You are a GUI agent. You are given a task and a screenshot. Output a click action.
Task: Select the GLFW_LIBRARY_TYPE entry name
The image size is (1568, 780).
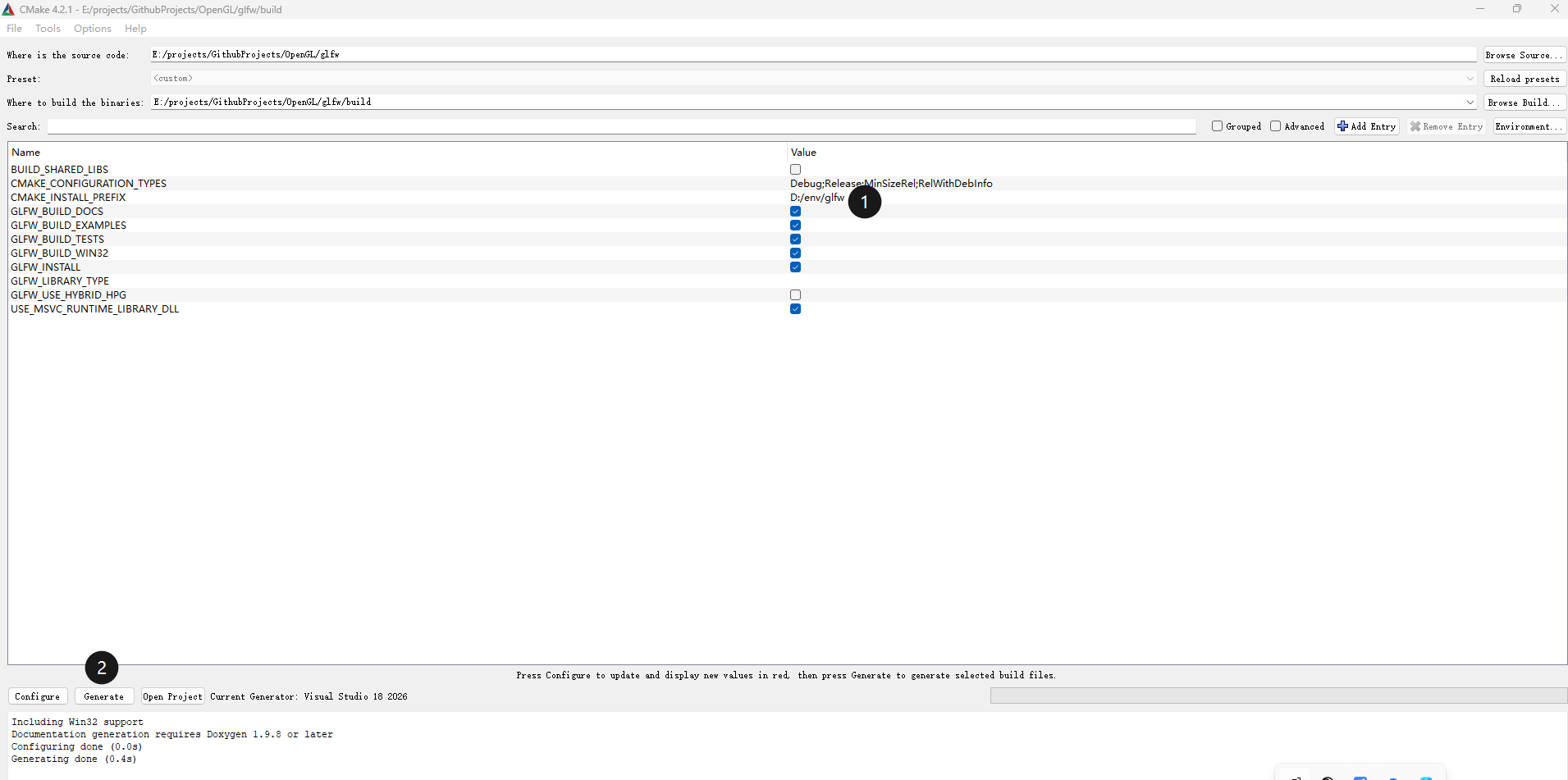60,281
